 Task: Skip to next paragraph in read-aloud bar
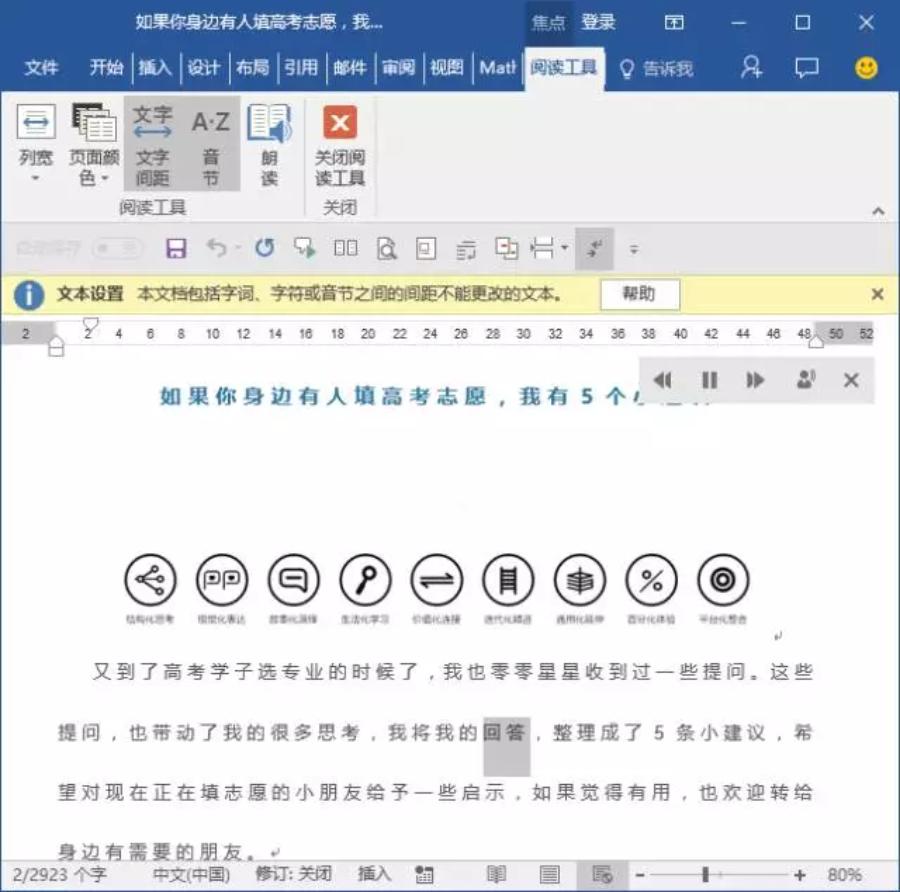pos(754,380)
